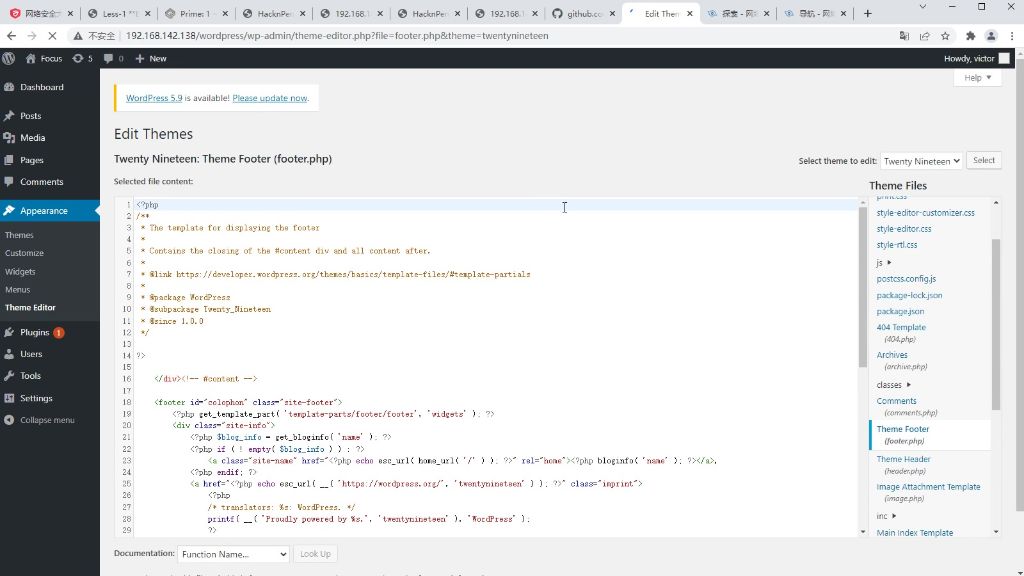
Task: Open Comments in the sidebar menu
Action: tap(41, 182)
